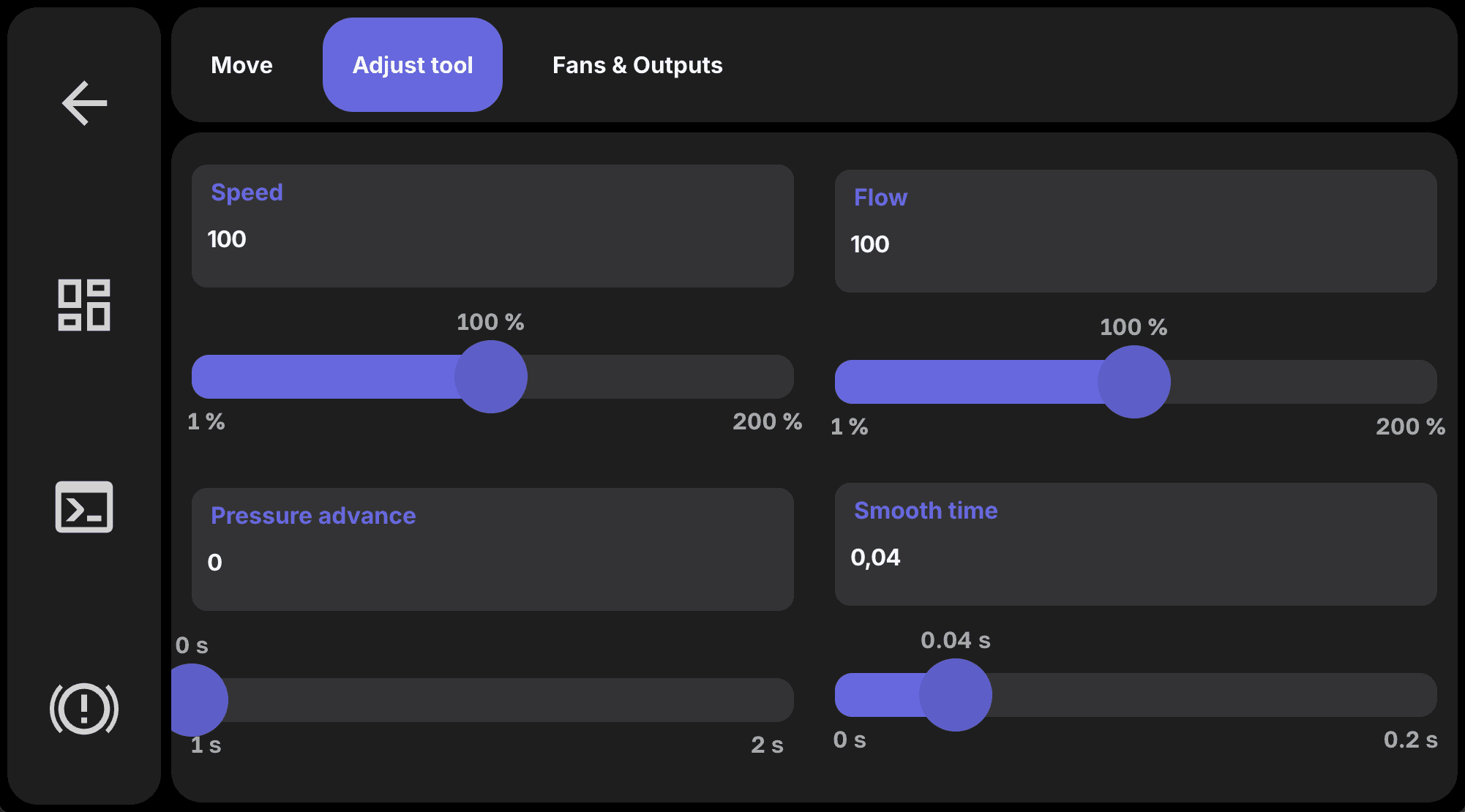Click the Flow slider handle
This screenshot has width=1465, height=812.
click(1134, 382)
